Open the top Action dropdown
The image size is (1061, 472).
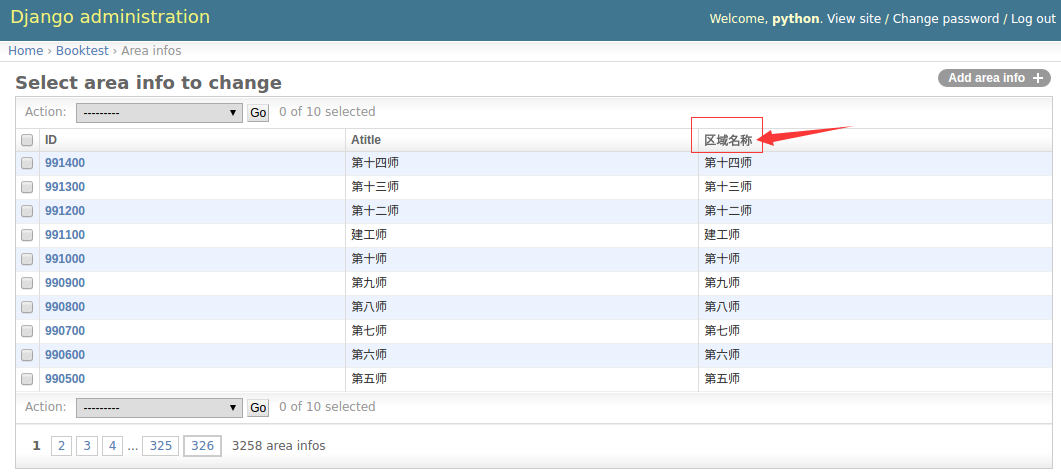(x=159, y=113)
